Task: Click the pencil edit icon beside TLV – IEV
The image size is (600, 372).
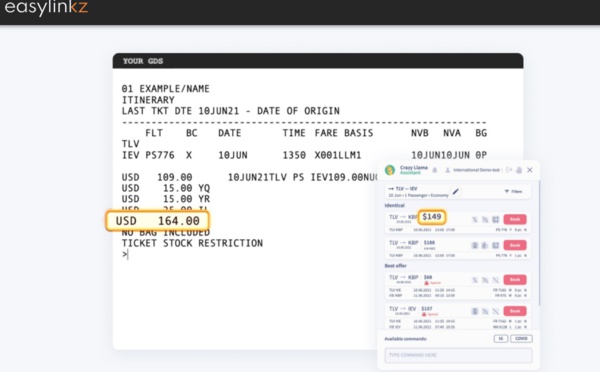Action: pos(455,191)
